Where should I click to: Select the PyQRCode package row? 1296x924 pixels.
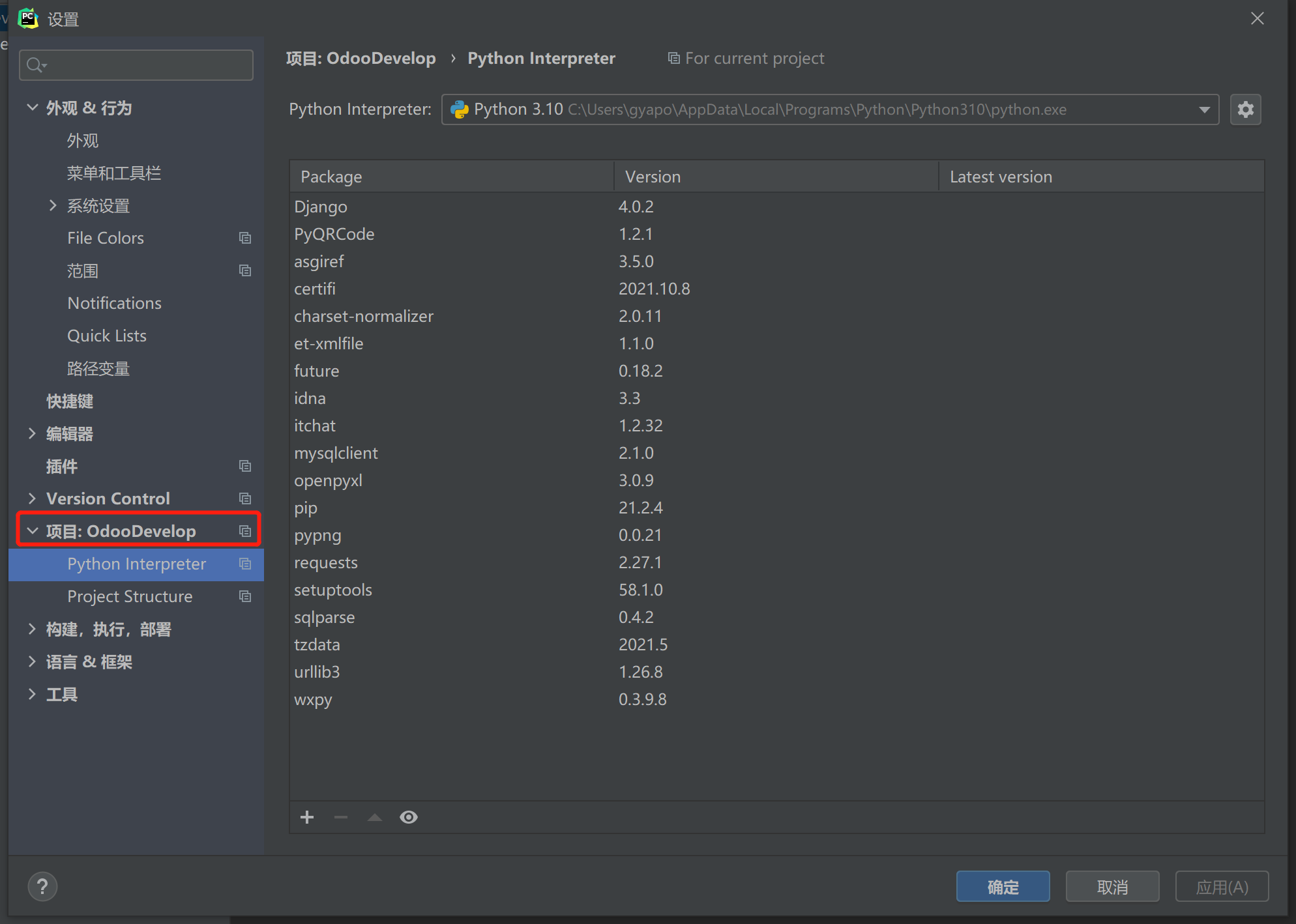(x=777, y=234)
